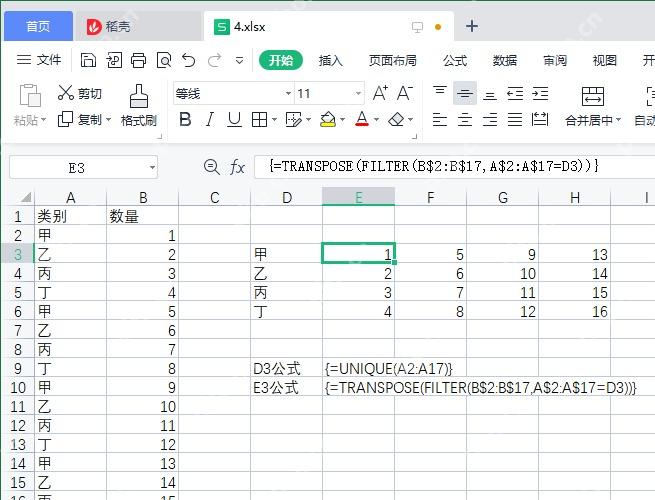This screenshot has height=500, width=655.
Task: Open the 文件 menu
Action: pyautogui.click(x=39, y=60)
